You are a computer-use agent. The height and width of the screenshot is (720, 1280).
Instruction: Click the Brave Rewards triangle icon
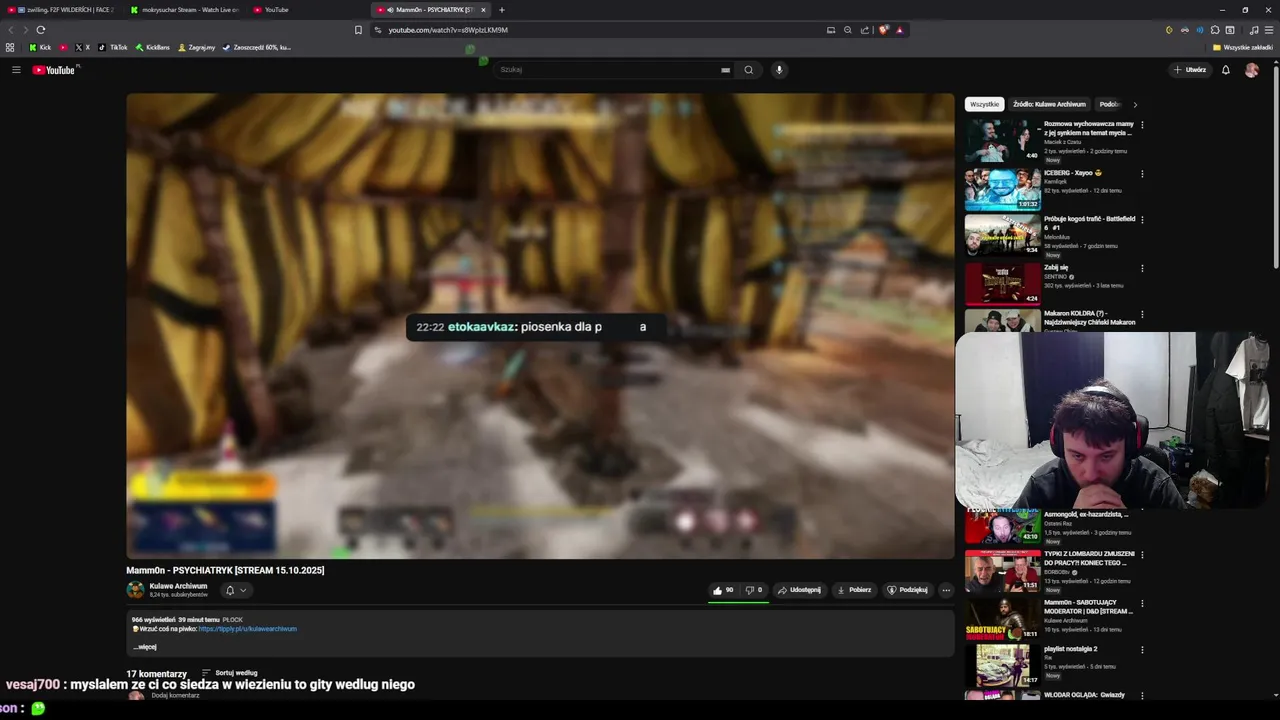coord(899,30)
